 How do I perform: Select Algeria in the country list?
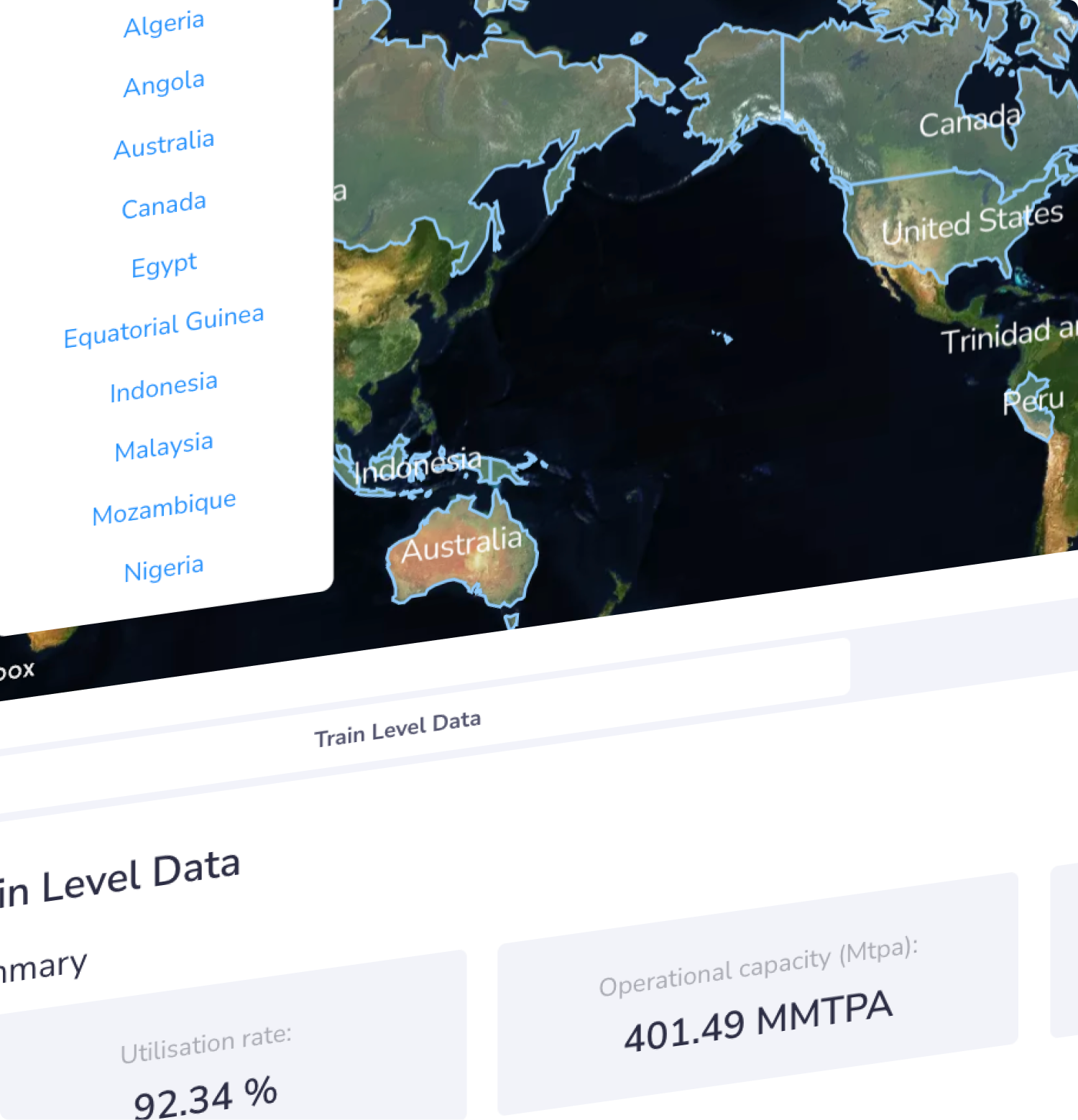click(164, 24)
